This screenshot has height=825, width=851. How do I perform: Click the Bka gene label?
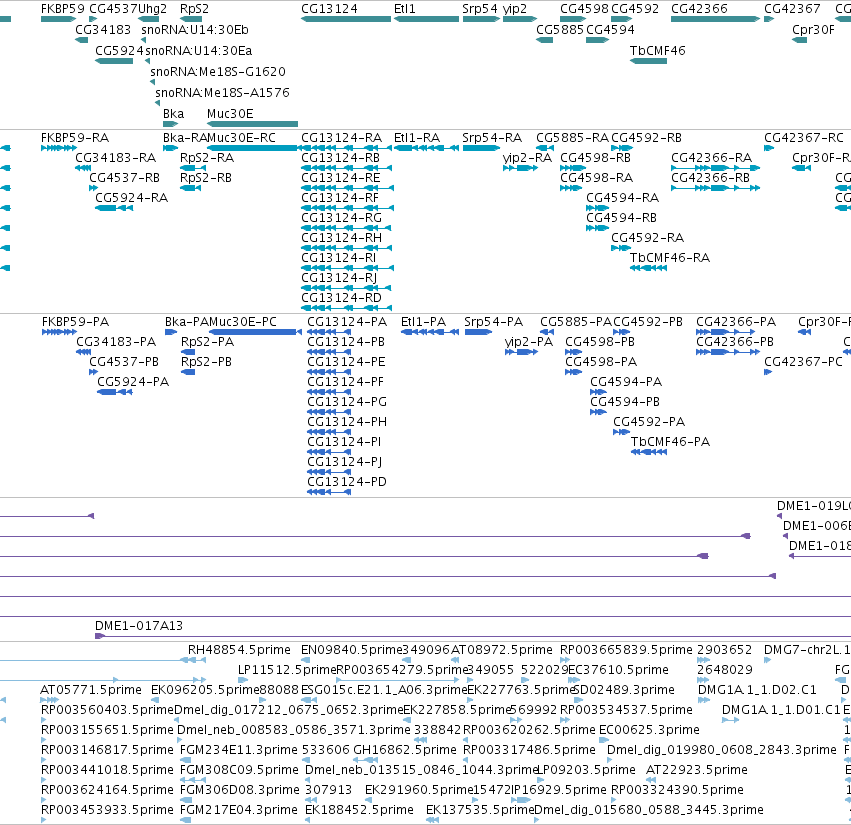tap(173, 113)
